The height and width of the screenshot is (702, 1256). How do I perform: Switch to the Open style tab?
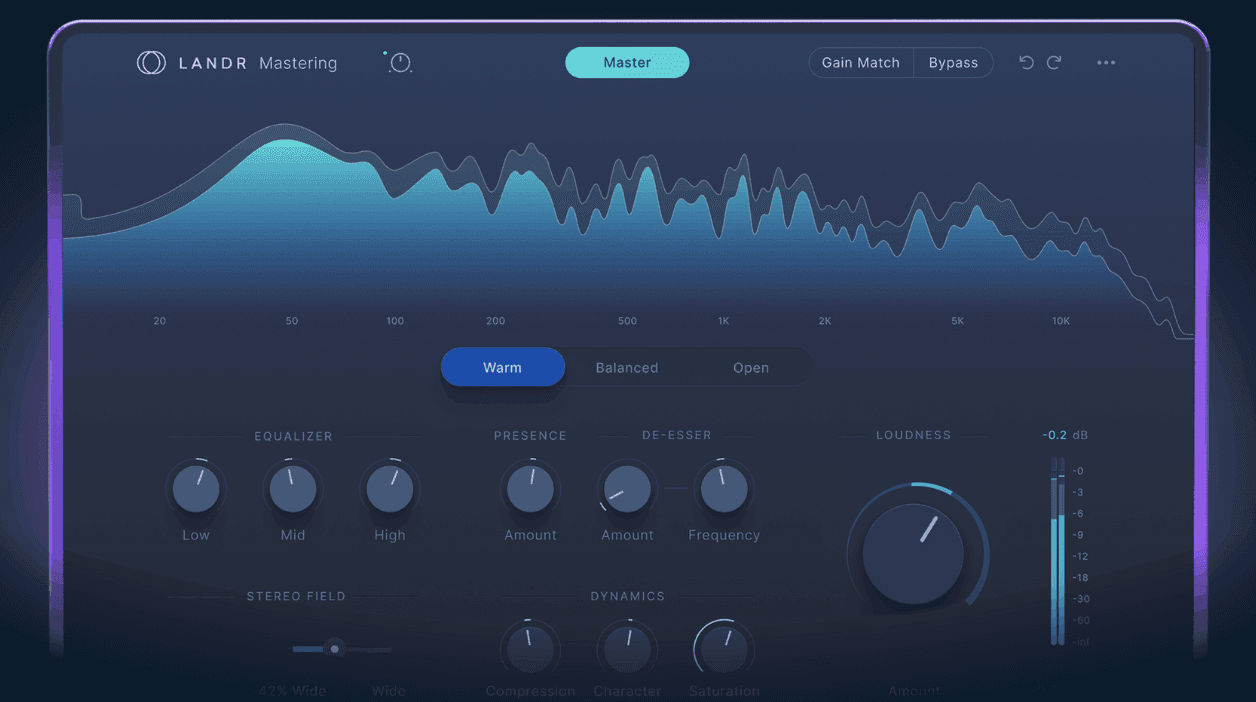tap(751, 367)
